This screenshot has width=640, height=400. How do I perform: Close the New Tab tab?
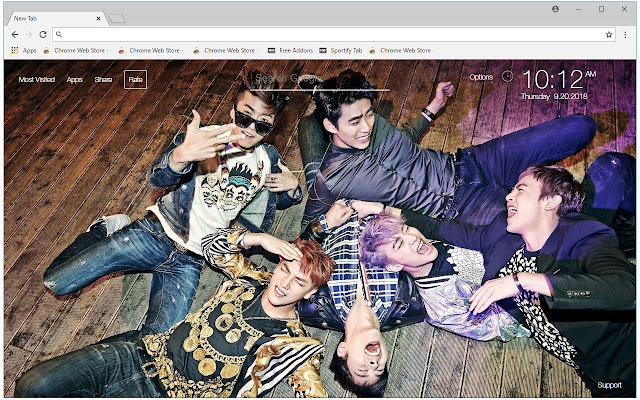click(x=98, y=18)
